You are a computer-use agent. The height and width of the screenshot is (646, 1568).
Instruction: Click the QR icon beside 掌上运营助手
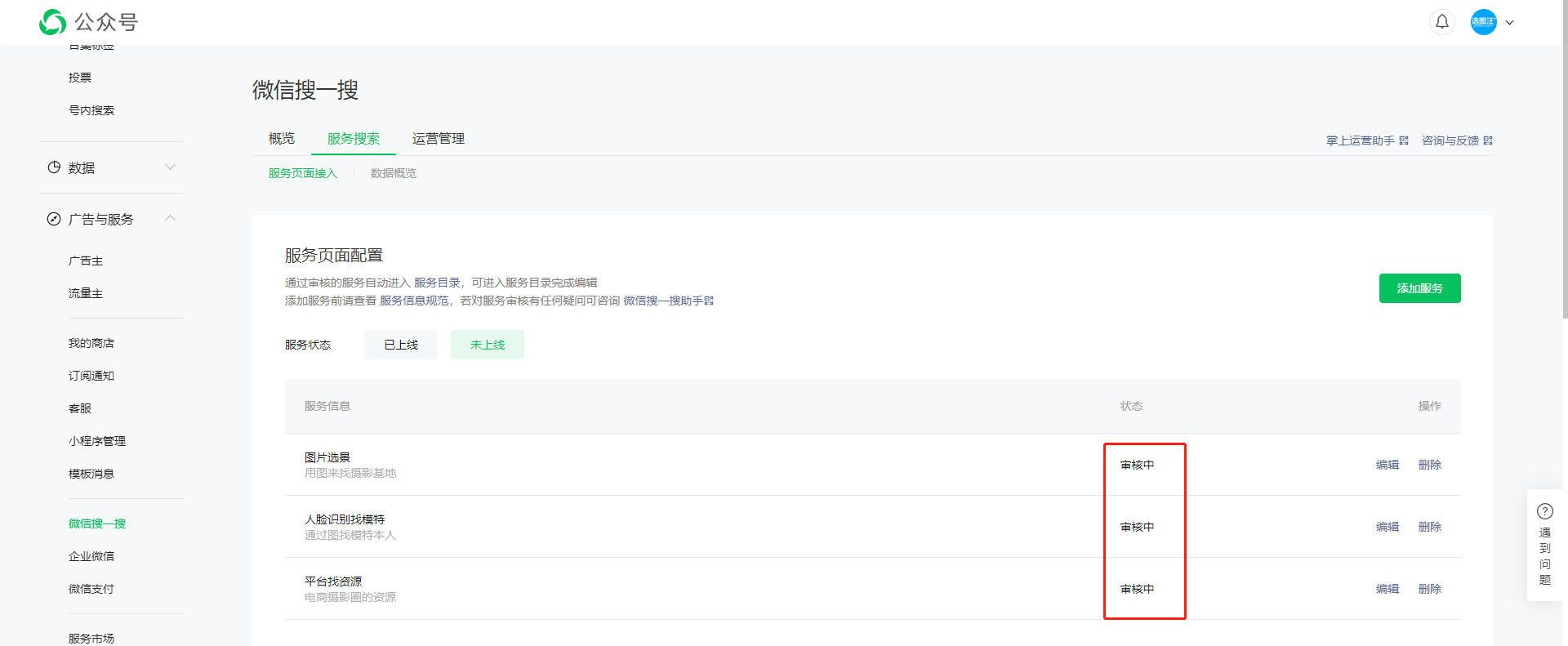pyautogui.click(x=1404, y=140)
